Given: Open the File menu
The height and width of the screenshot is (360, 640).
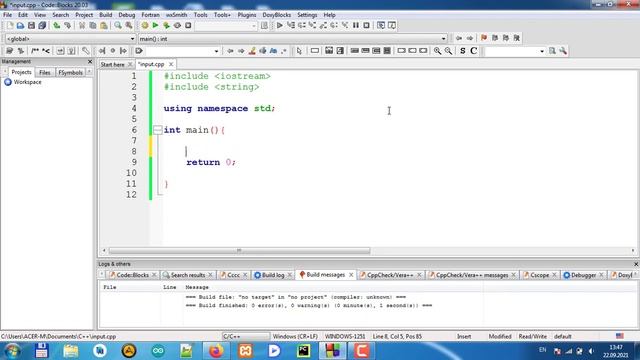Looking at the screenshot, I should point(7,15).
